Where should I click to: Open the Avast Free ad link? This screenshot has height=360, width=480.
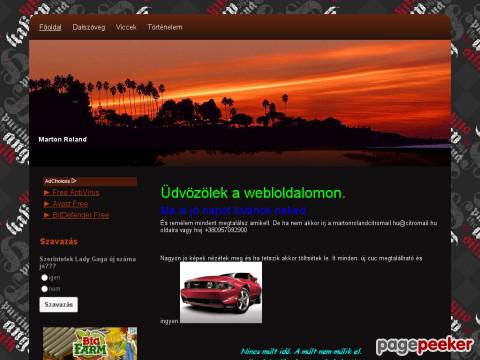pyautogui.click(x=70, y=204)
